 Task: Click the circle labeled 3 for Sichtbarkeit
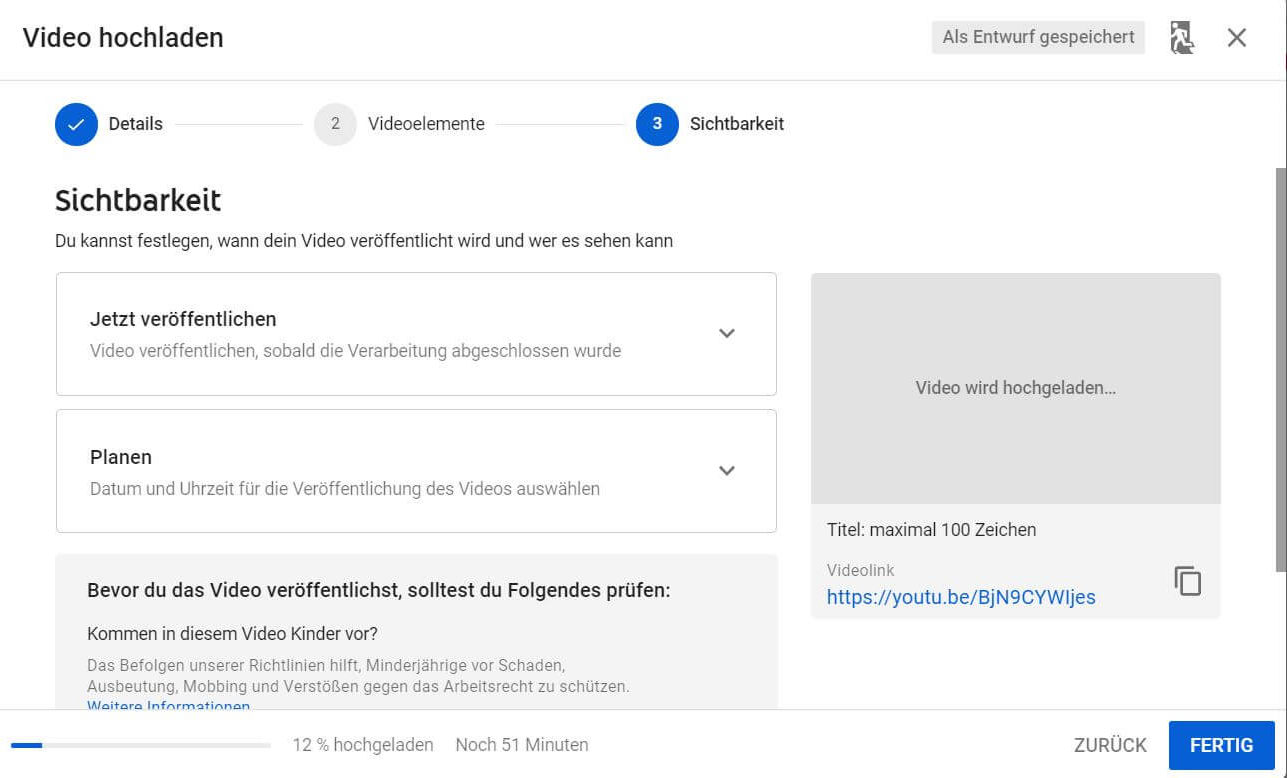(x=655, y=124)
